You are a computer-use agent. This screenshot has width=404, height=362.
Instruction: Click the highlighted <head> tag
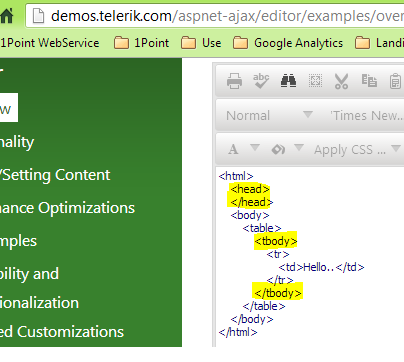point(250,189)
